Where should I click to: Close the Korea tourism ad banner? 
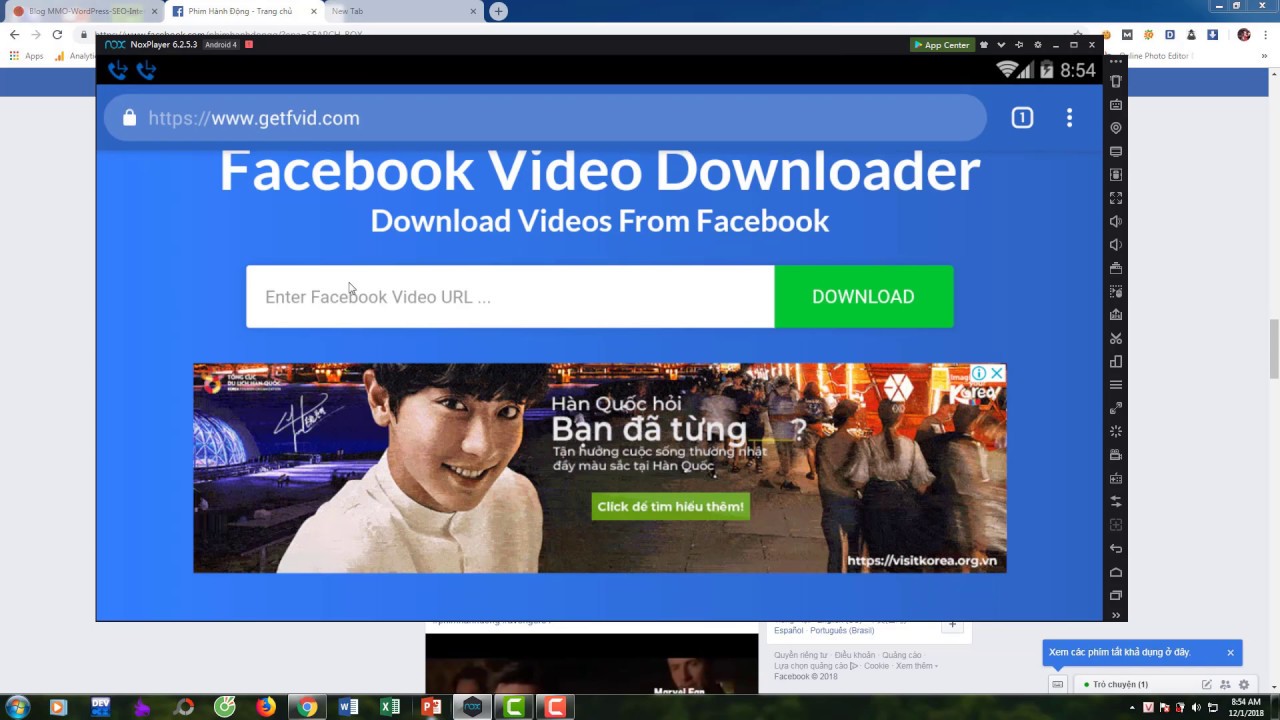click(996, 373)
